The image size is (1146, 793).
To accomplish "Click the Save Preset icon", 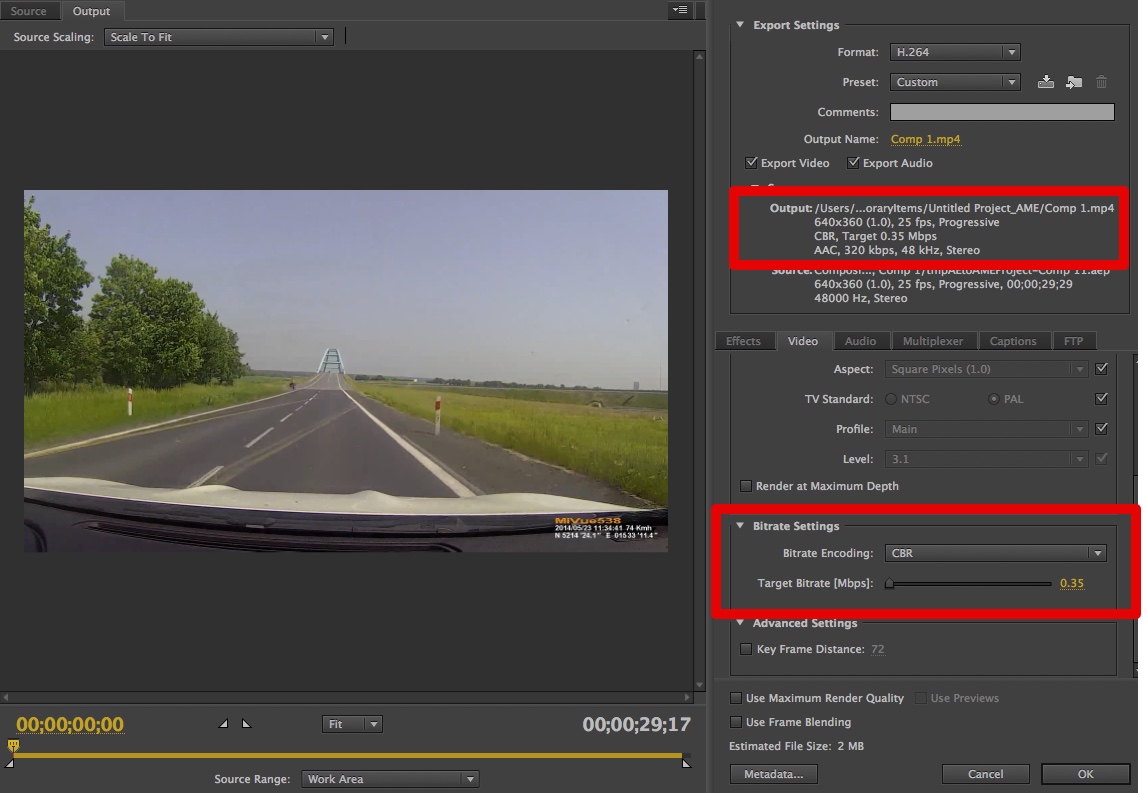I will pyautogui.click(x=1045, y=82).
